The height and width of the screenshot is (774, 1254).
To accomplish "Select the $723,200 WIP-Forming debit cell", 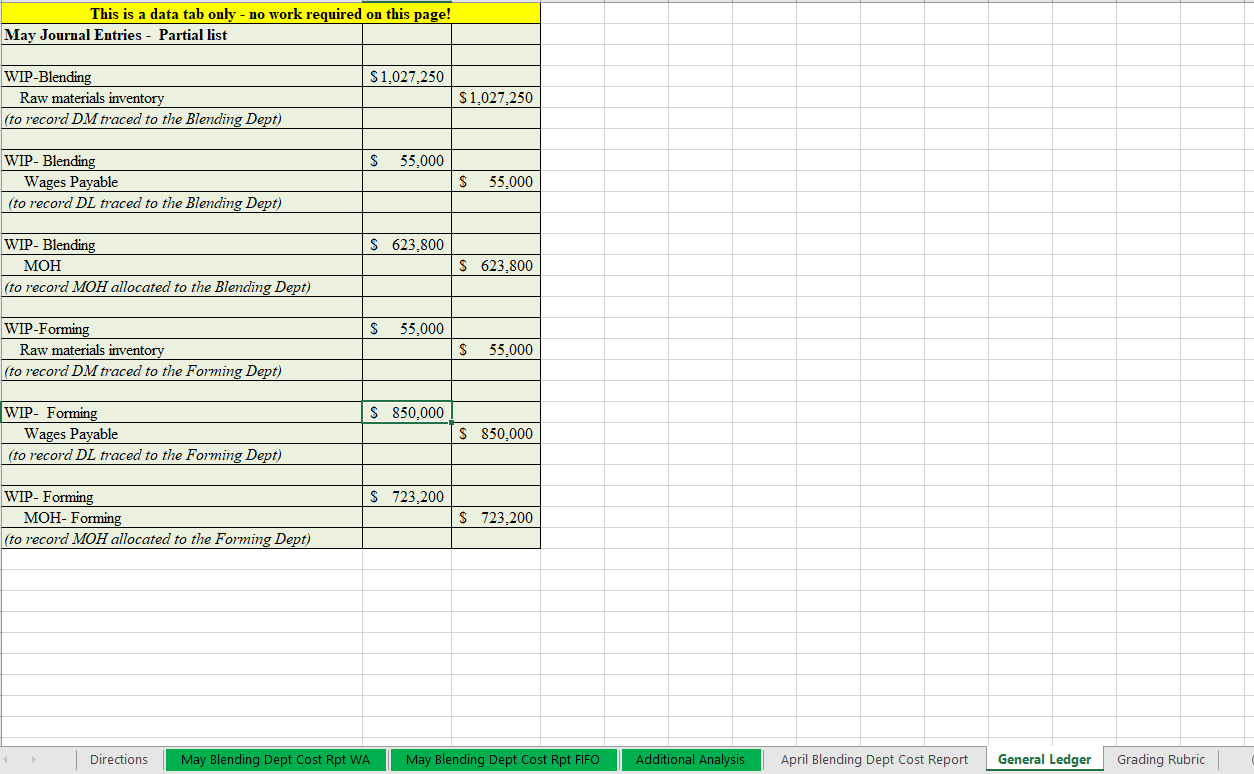I will [x=406, y=496].
